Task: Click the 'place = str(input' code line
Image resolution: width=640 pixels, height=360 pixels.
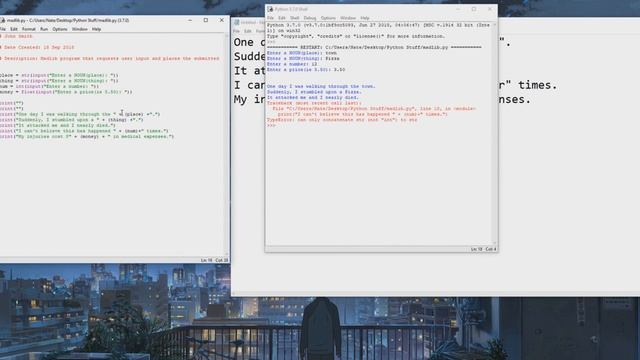Action: pos(59,76)
